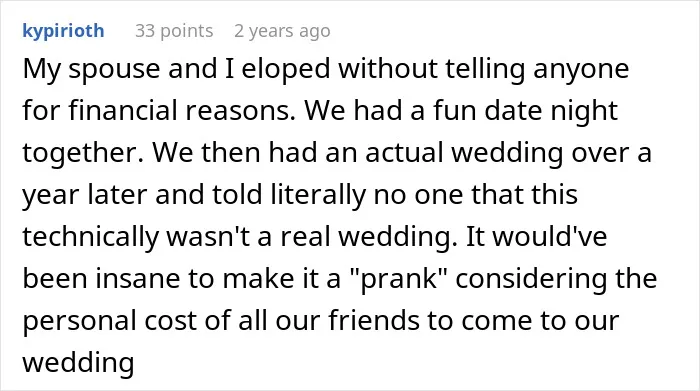This screenshot has height=391, width=700.
Task: Click the final word "wedding" on the last line
Action: pyautogui.click(x=78, y=362)
